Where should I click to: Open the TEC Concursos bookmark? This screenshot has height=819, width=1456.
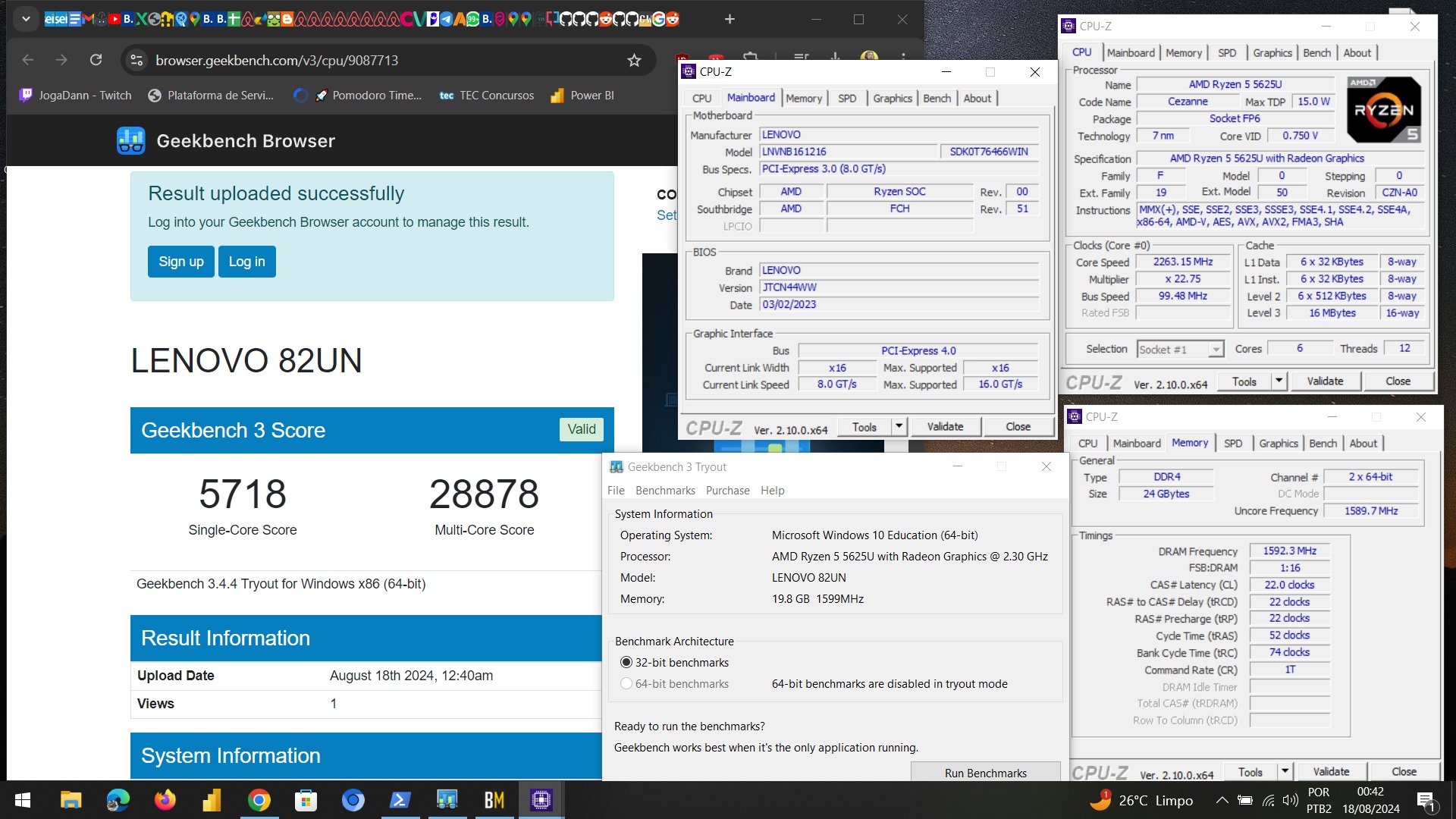point(487,96)
